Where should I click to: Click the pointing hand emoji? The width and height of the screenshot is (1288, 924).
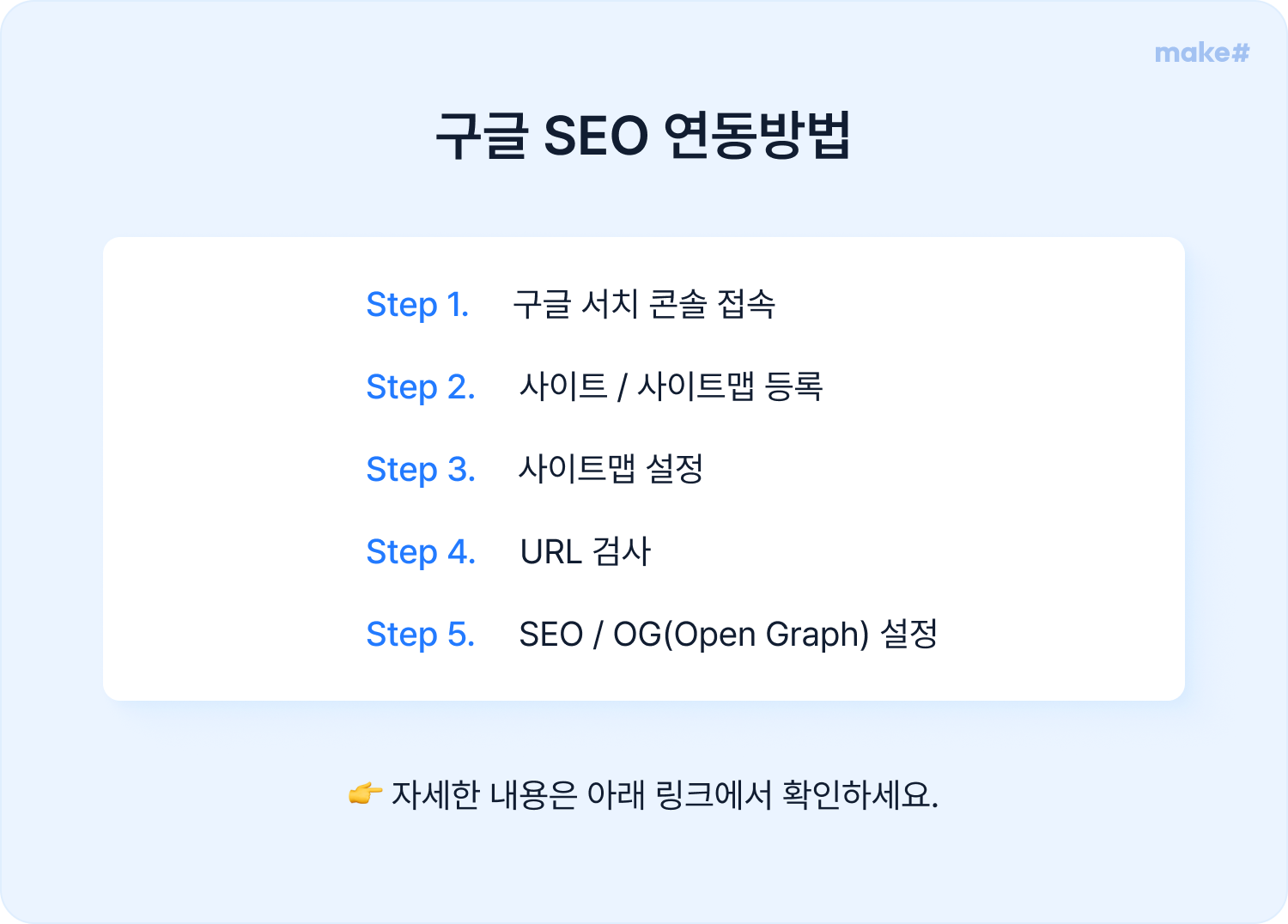[x=365, y=793]
